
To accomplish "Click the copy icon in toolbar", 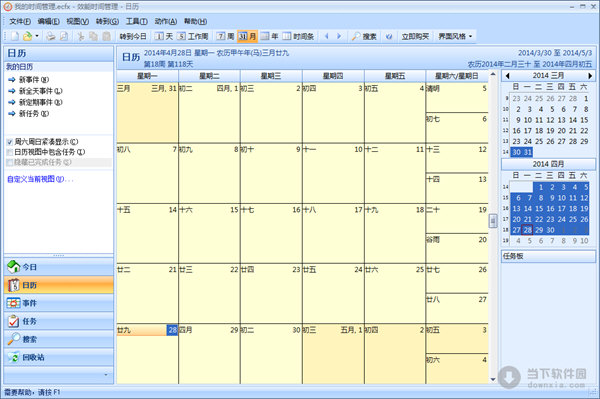I will point(93,36).
